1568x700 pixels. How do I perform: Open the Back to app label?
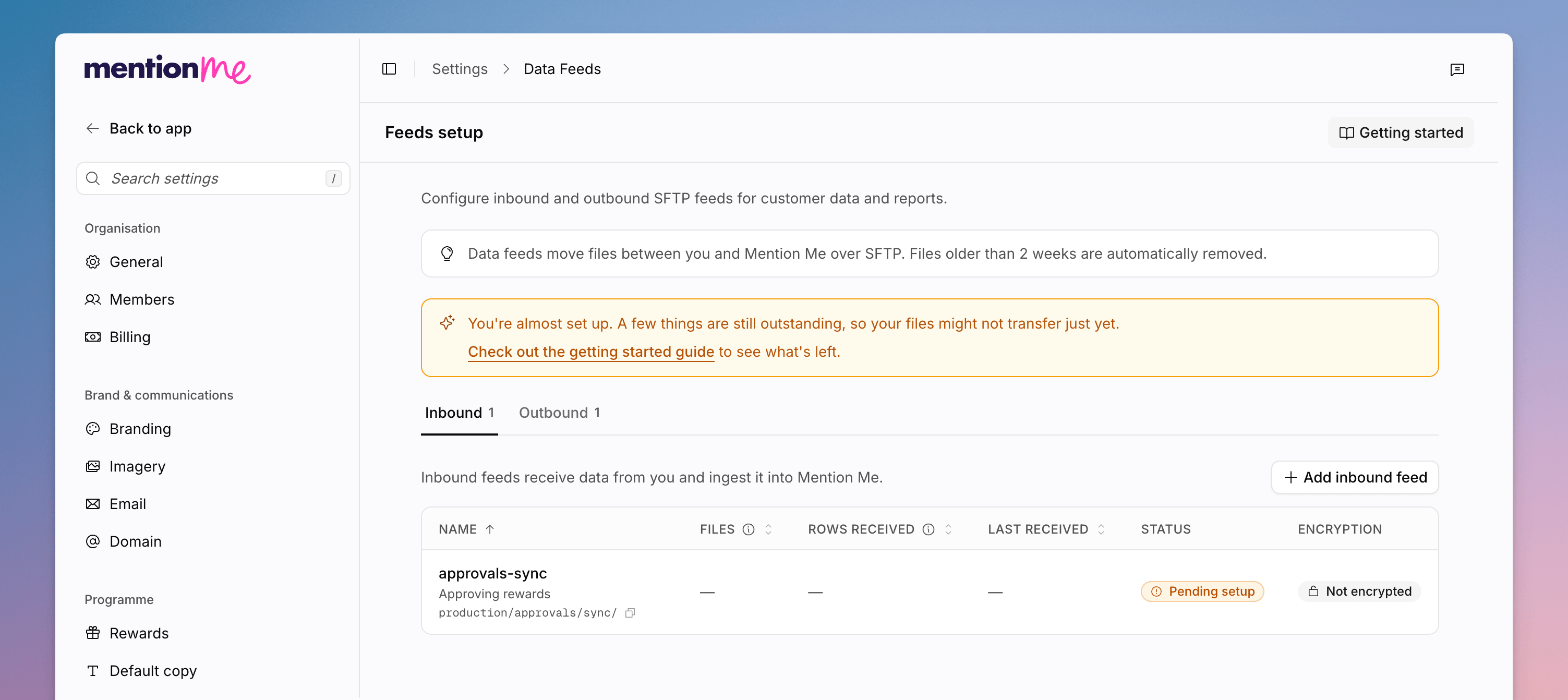click(x=150, y=128)
